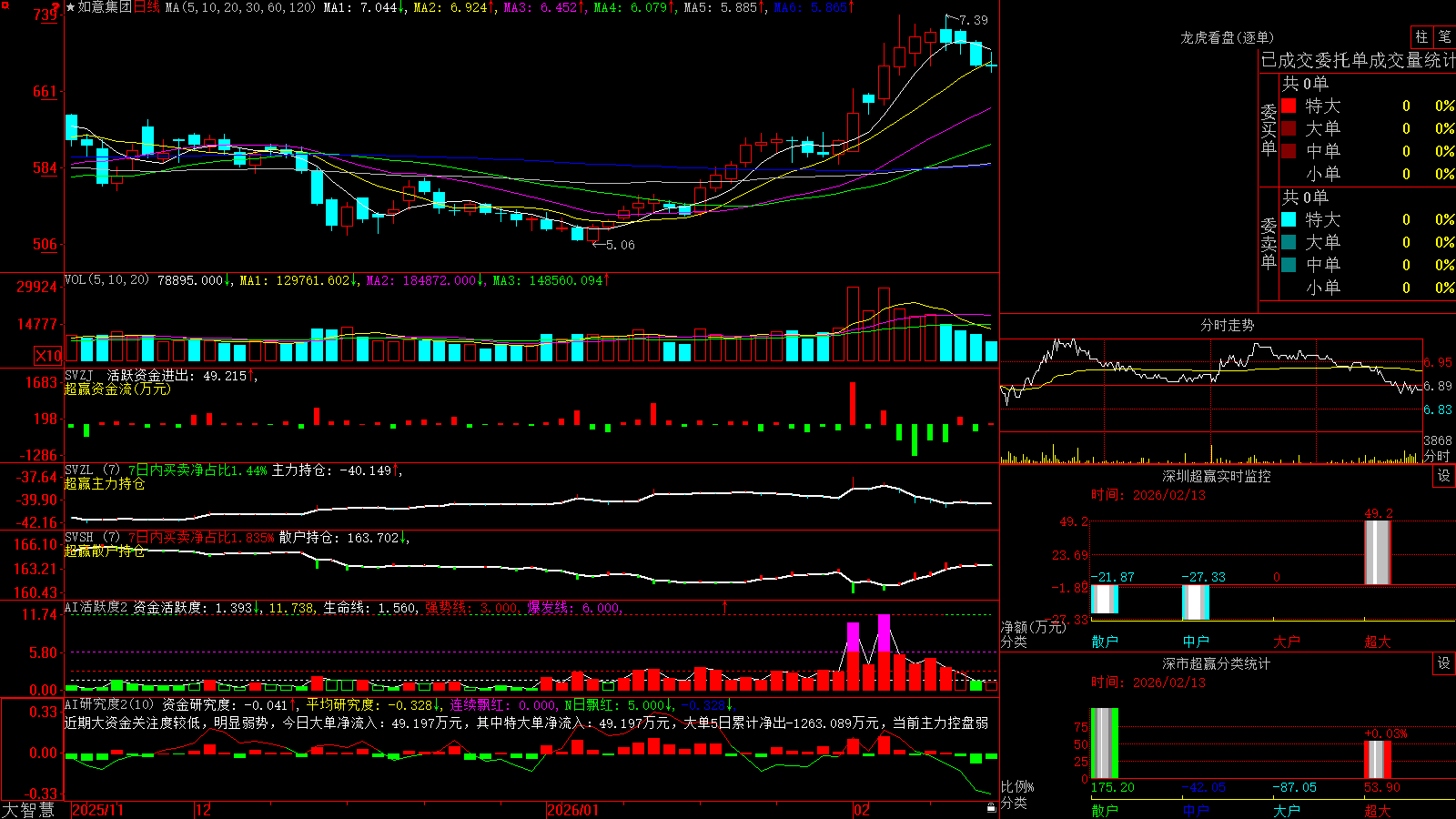1456x819 pixels.
Task: Click the teal 大单 sell order swatch
Action: (x=1289, y=242)
